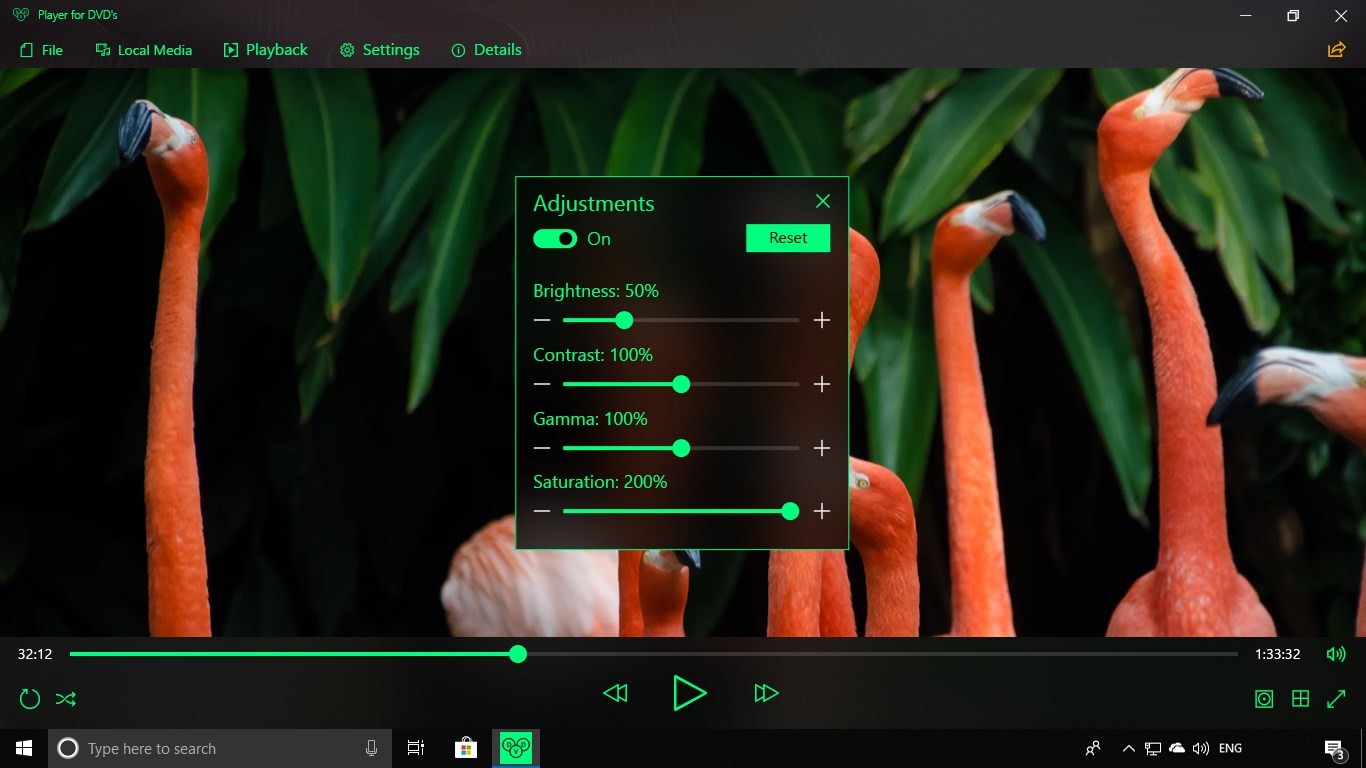Screen dimensions: 1366x768
Task: Fast forward the video
Action: [766, 693]
